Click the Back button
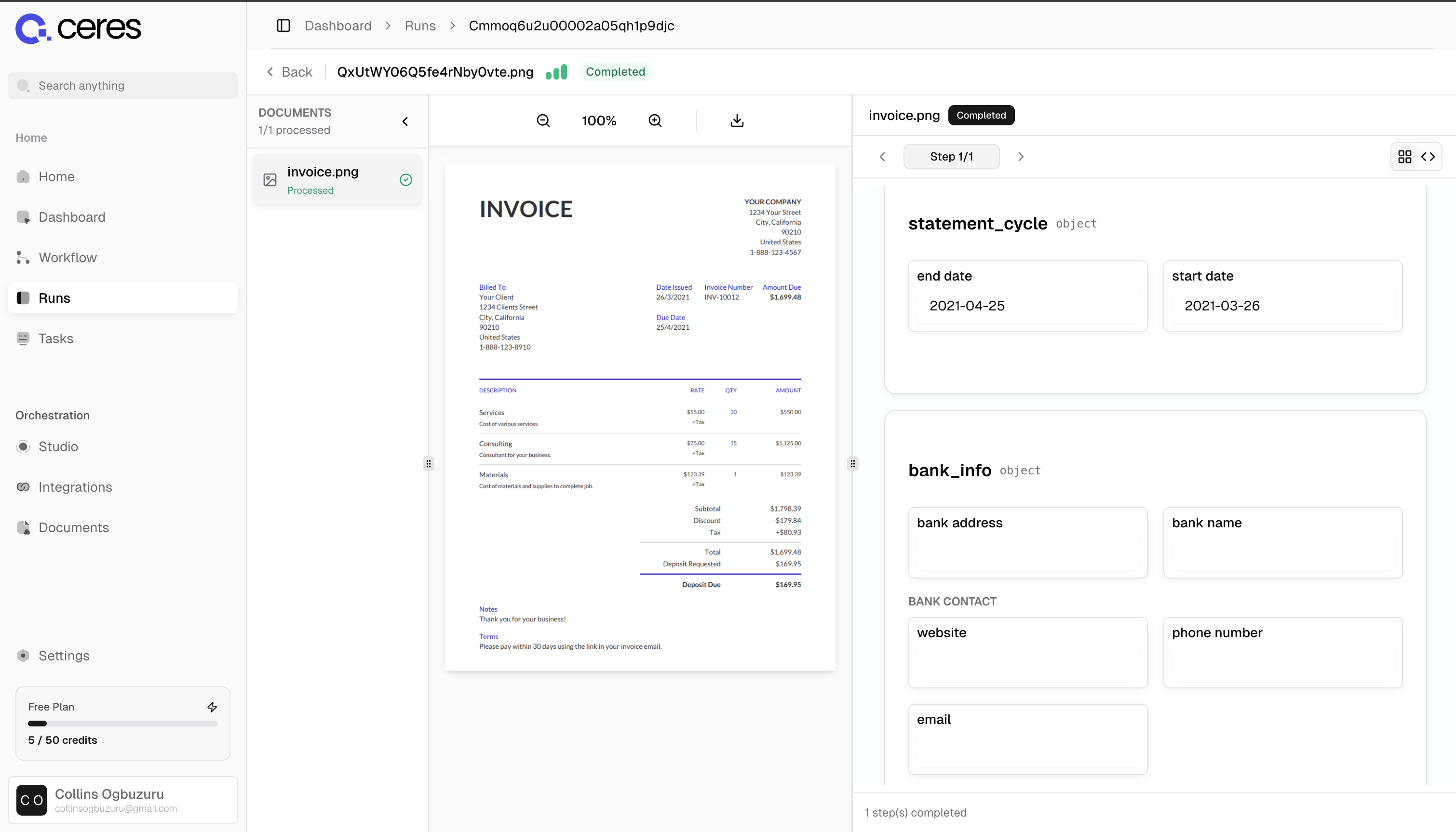 pos(290,72)
